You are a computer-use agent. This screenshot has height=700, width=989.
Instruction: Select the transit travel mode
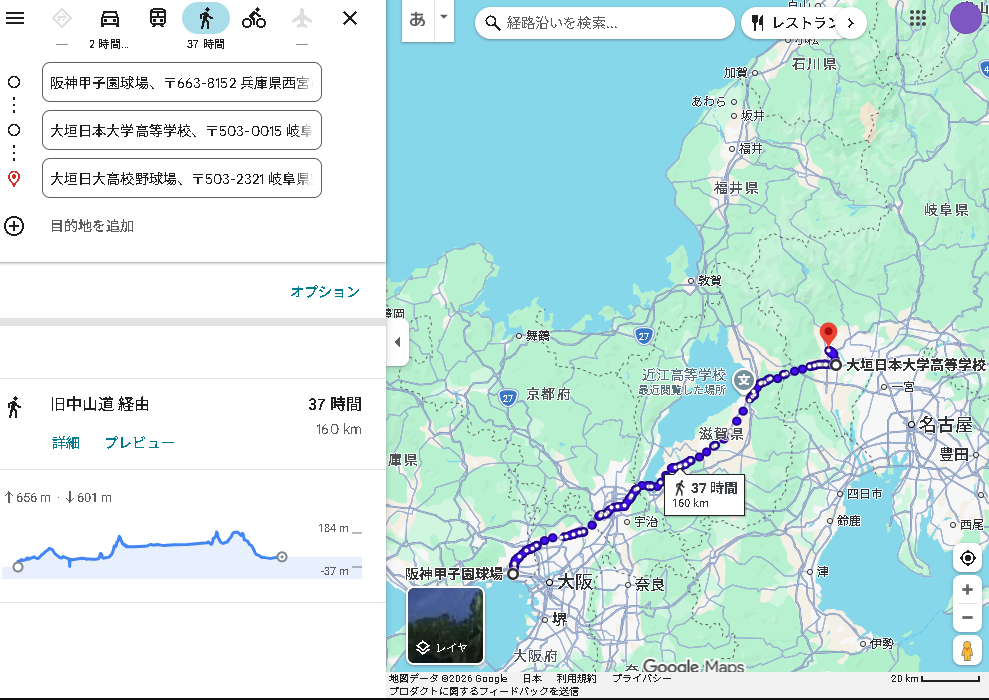click(x=158, y=18)
